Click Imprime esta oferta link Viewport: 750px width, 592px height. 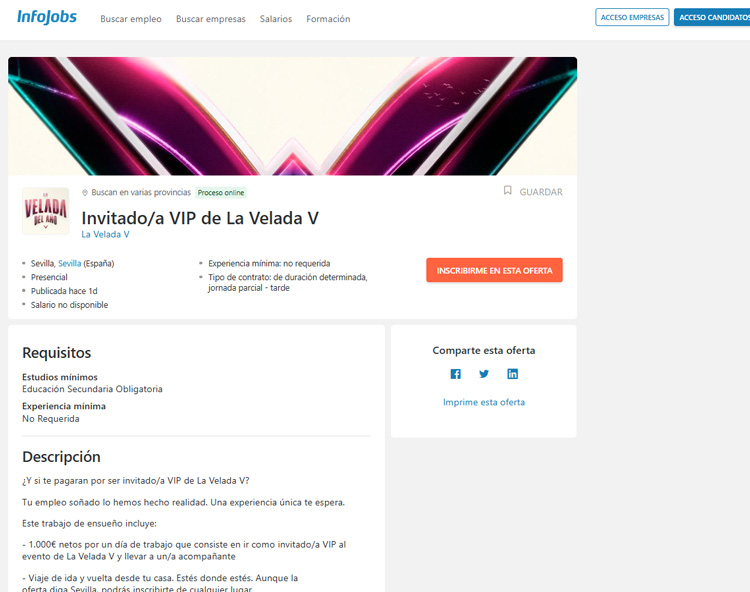(x=484, y=402)
